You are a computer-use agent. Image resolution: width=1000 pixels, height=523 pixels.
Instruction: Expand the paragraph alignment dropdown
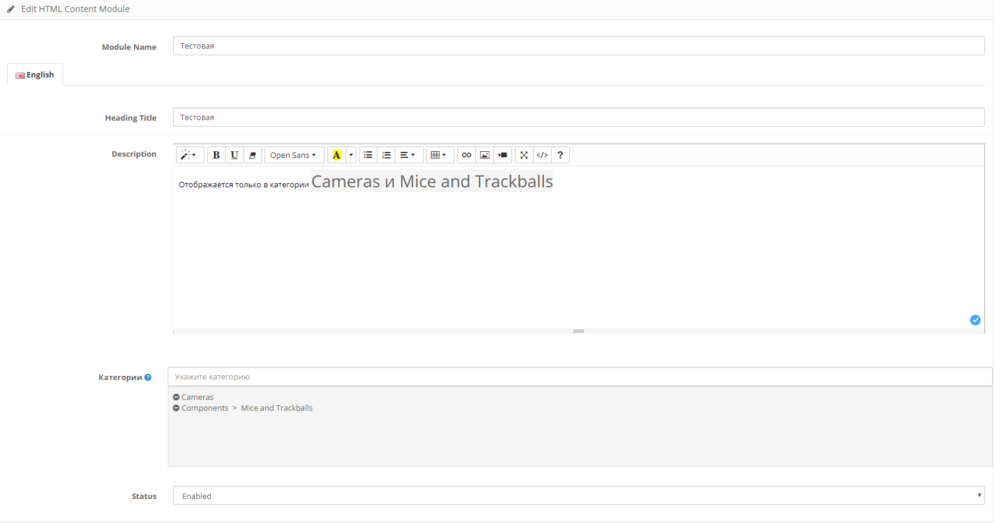[407, 155]
